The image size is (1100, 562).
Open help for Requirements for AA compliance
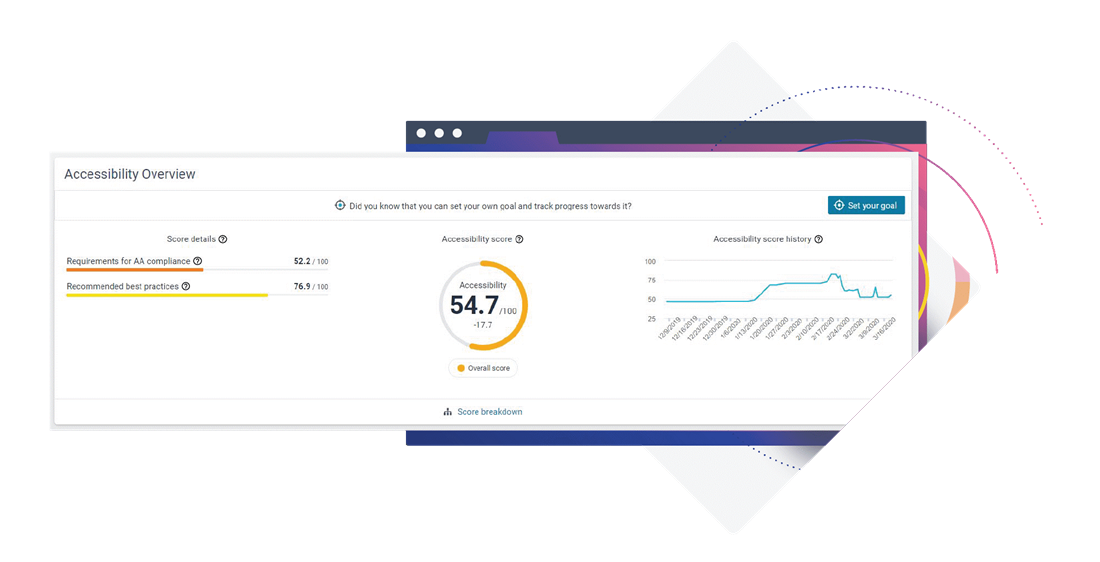(197, 261)
